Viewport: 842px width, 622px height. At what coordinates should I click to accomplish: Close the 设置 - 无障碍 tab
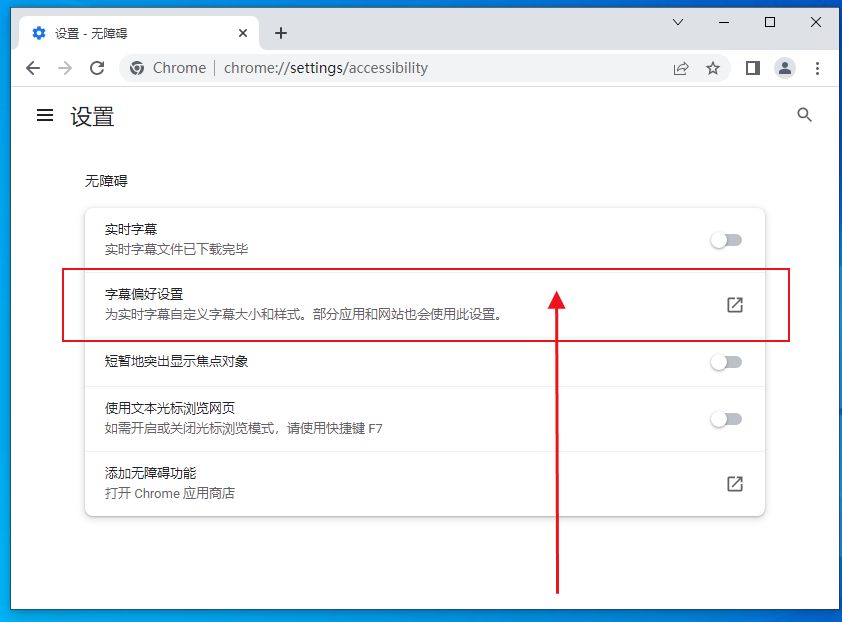(x=243, y=33)
